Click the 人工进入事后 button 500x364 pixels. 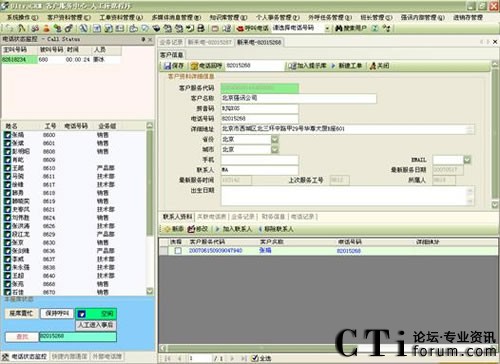click(96, 325)
